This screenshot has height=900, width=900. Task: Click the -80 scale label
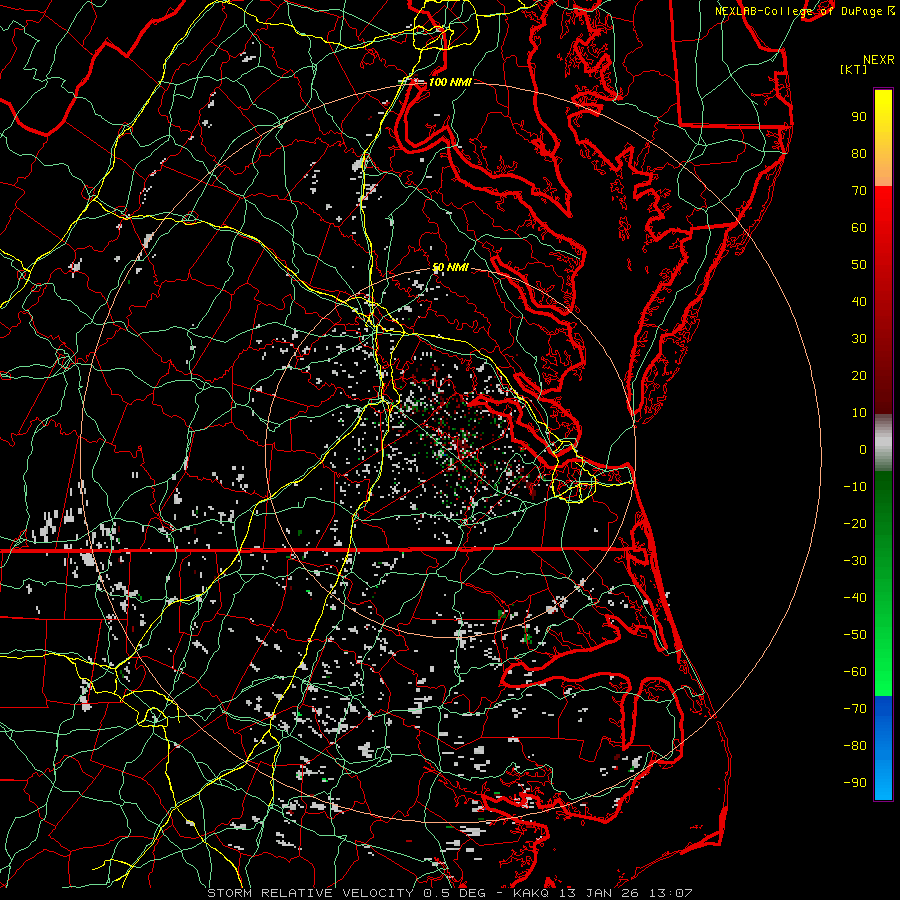[x=855, y=746]
